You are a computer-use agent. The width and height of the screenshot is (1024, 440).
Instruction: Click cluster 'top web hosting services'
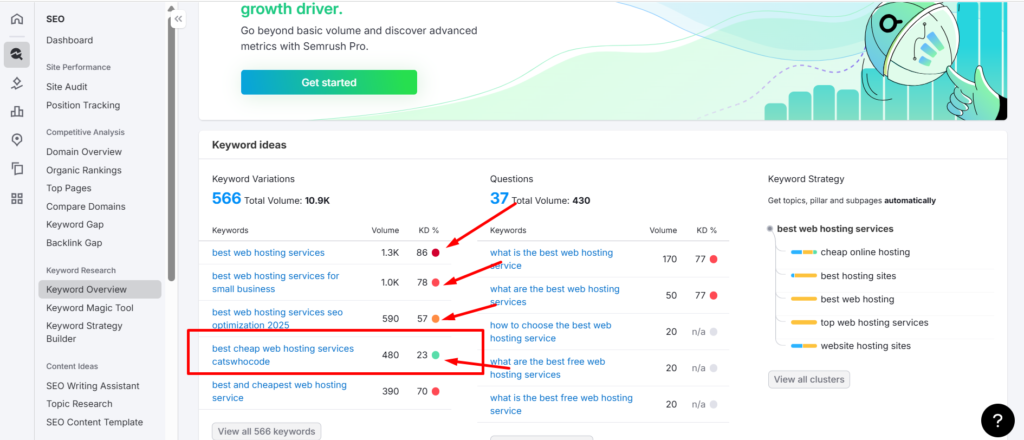coord(874,322)
